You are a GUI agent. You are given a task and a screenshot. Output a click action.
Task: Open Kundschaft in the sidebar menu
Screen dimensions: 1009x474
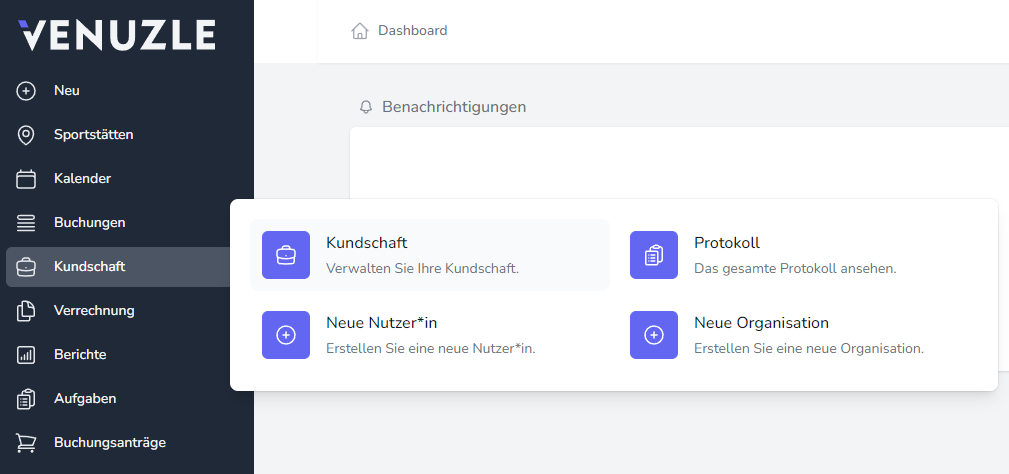click(89, 267)
